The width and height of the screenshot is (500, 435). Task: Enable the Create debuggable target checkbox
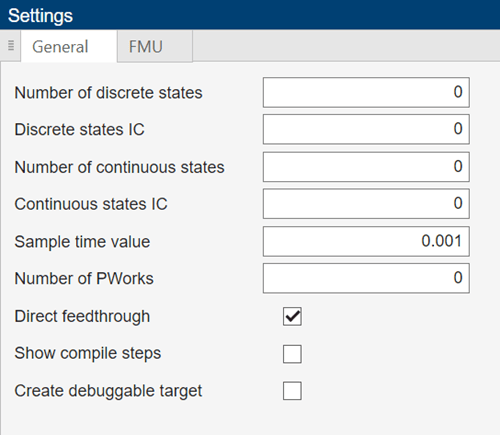292,391
